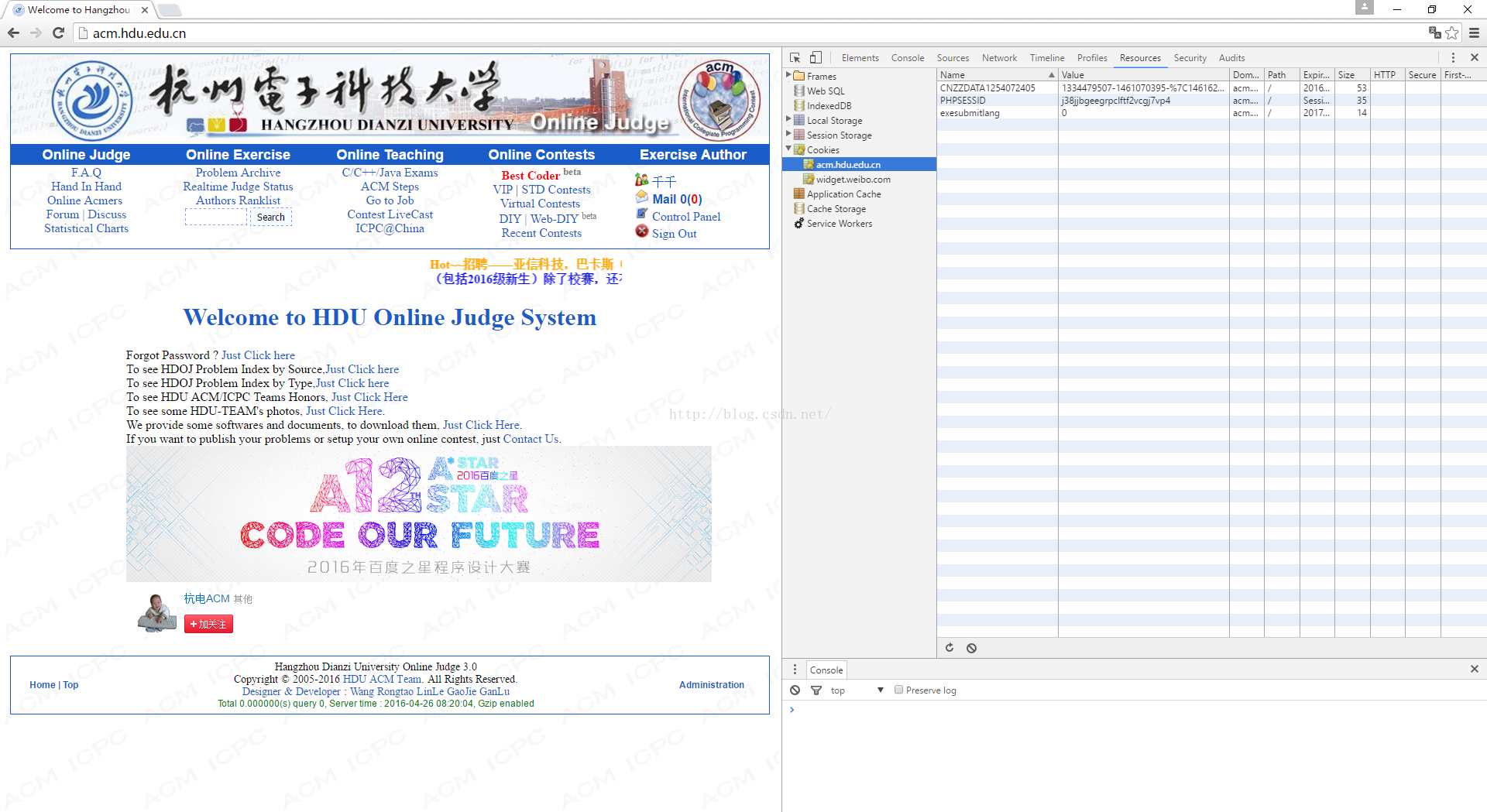
Task: Switch to the Network tab
Action: pyautogui.click(x=999, y=58)
